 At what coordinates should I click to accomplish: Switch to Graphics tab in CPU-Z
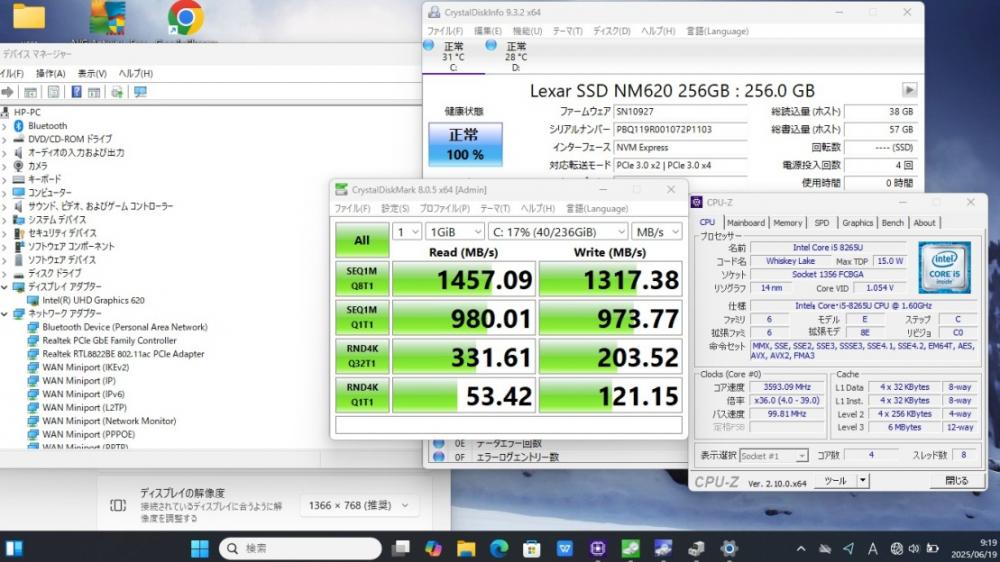857,223
